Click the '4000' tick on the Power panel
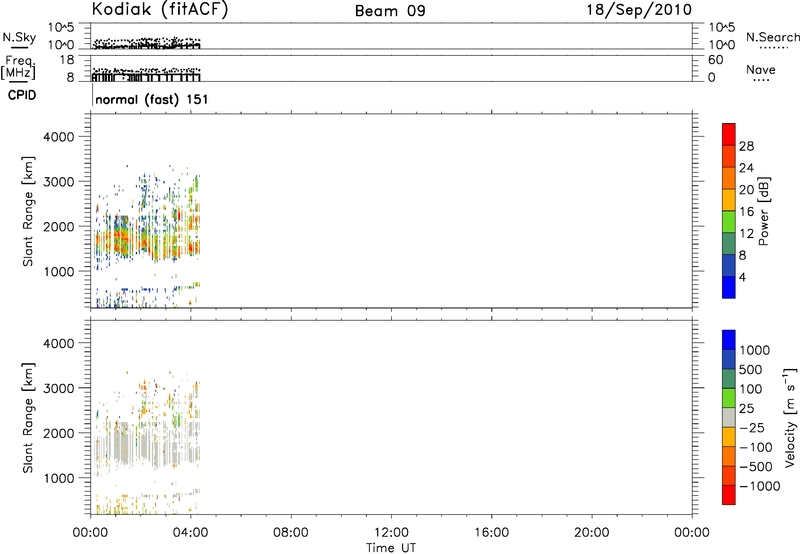 pyautogui.click(x=59, y=137)
